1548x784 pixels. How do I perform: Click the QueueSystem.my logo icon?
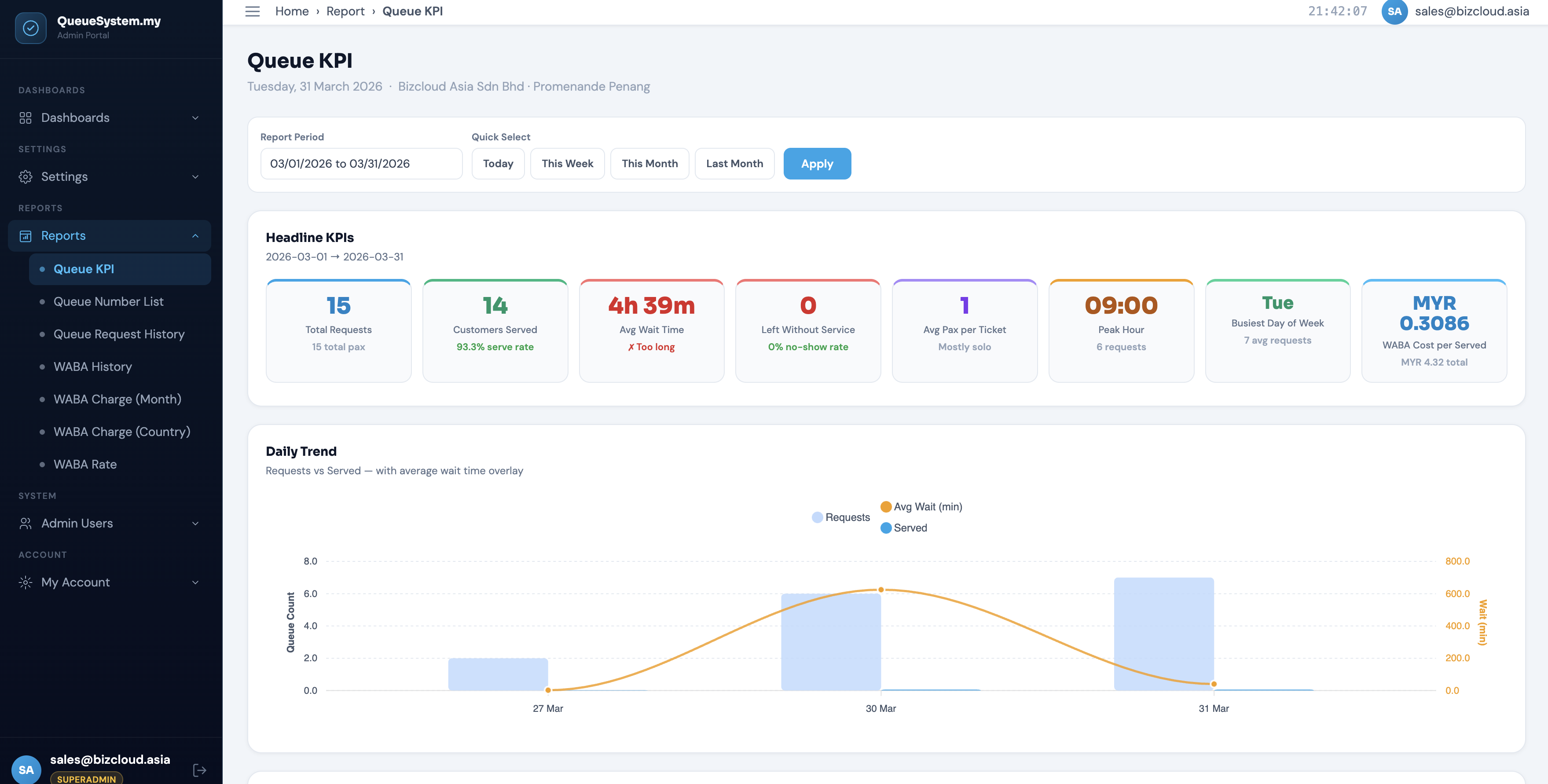coord(30,27)
